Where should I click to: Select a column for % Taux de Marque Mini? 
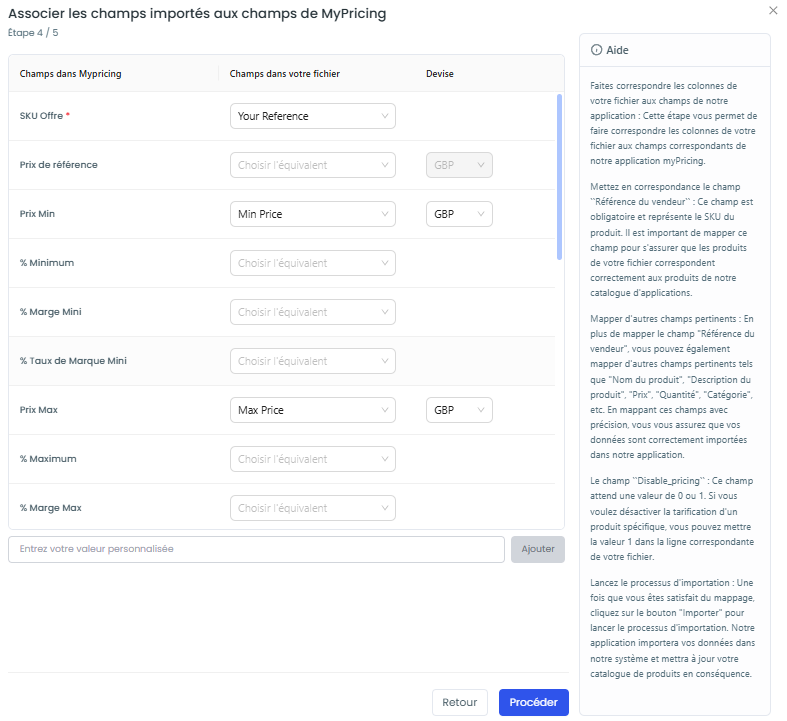tap(312, 361)
